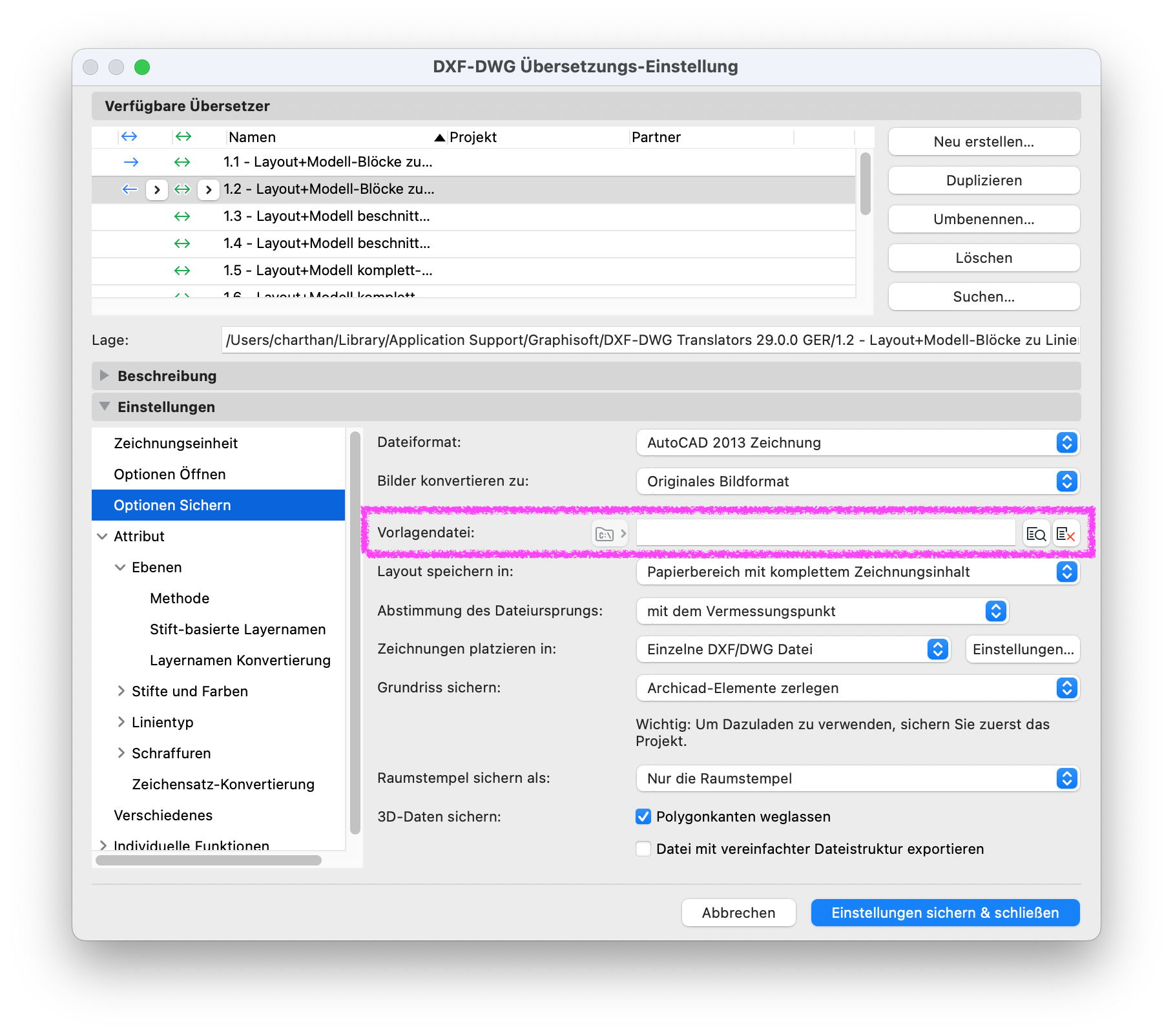This screenshot has height=1036, width=1173.
Task: Select Methode under Ebenen
Action: 218,598
